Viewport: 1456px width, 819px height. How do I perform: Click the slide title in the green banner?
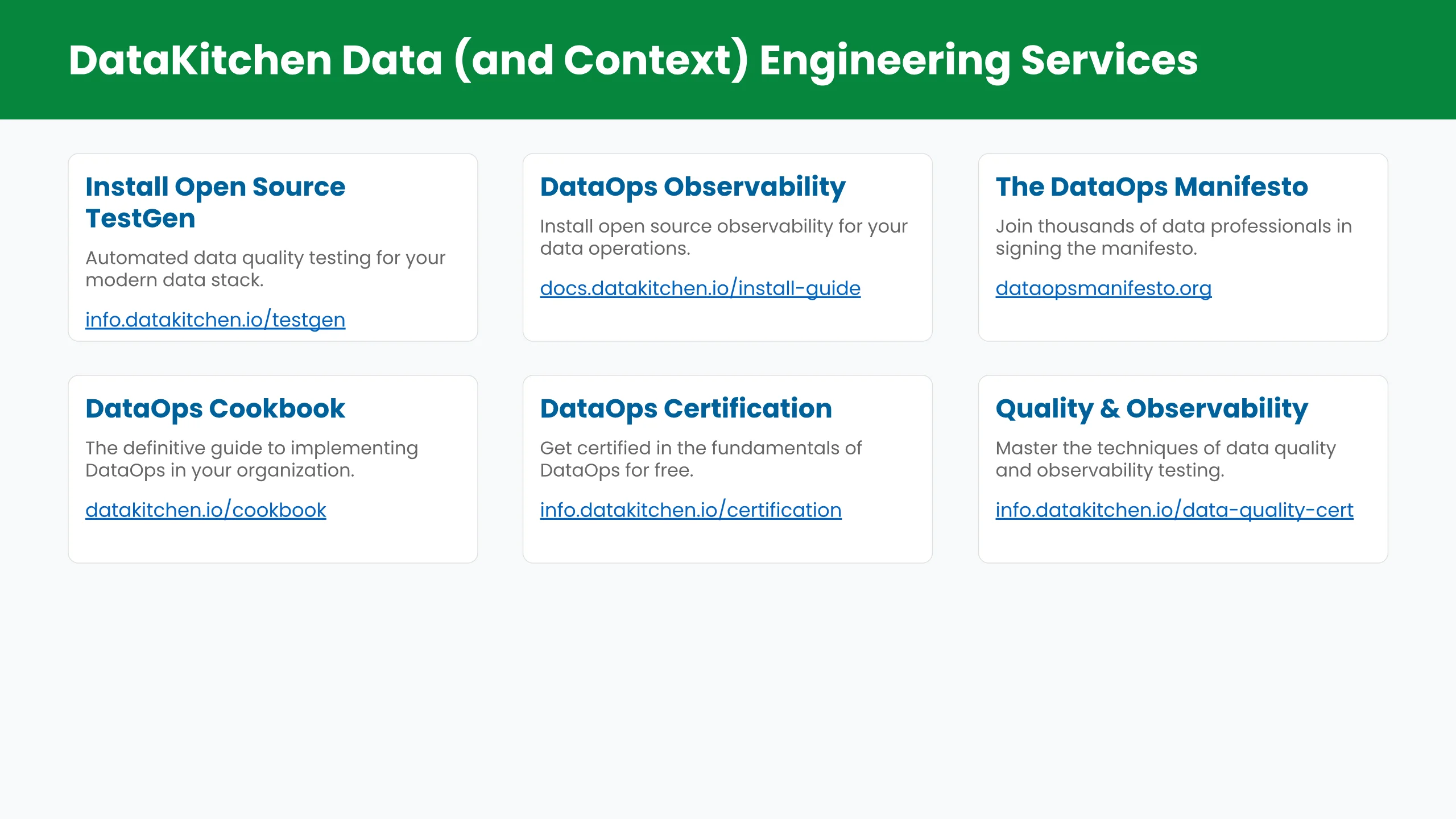pos(633,60)
